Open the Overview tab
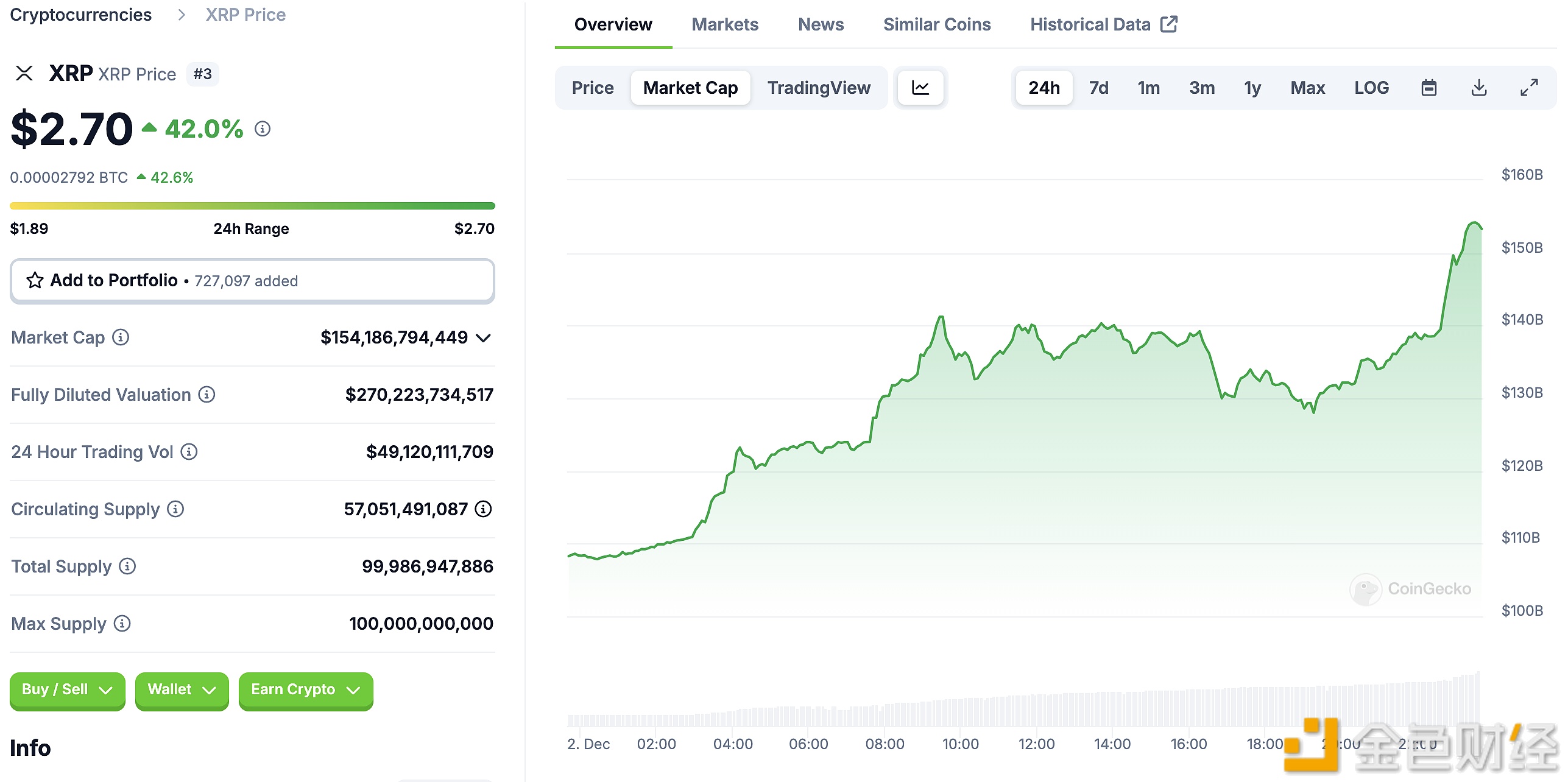1568x782 pixels. (x=613, y=24)
